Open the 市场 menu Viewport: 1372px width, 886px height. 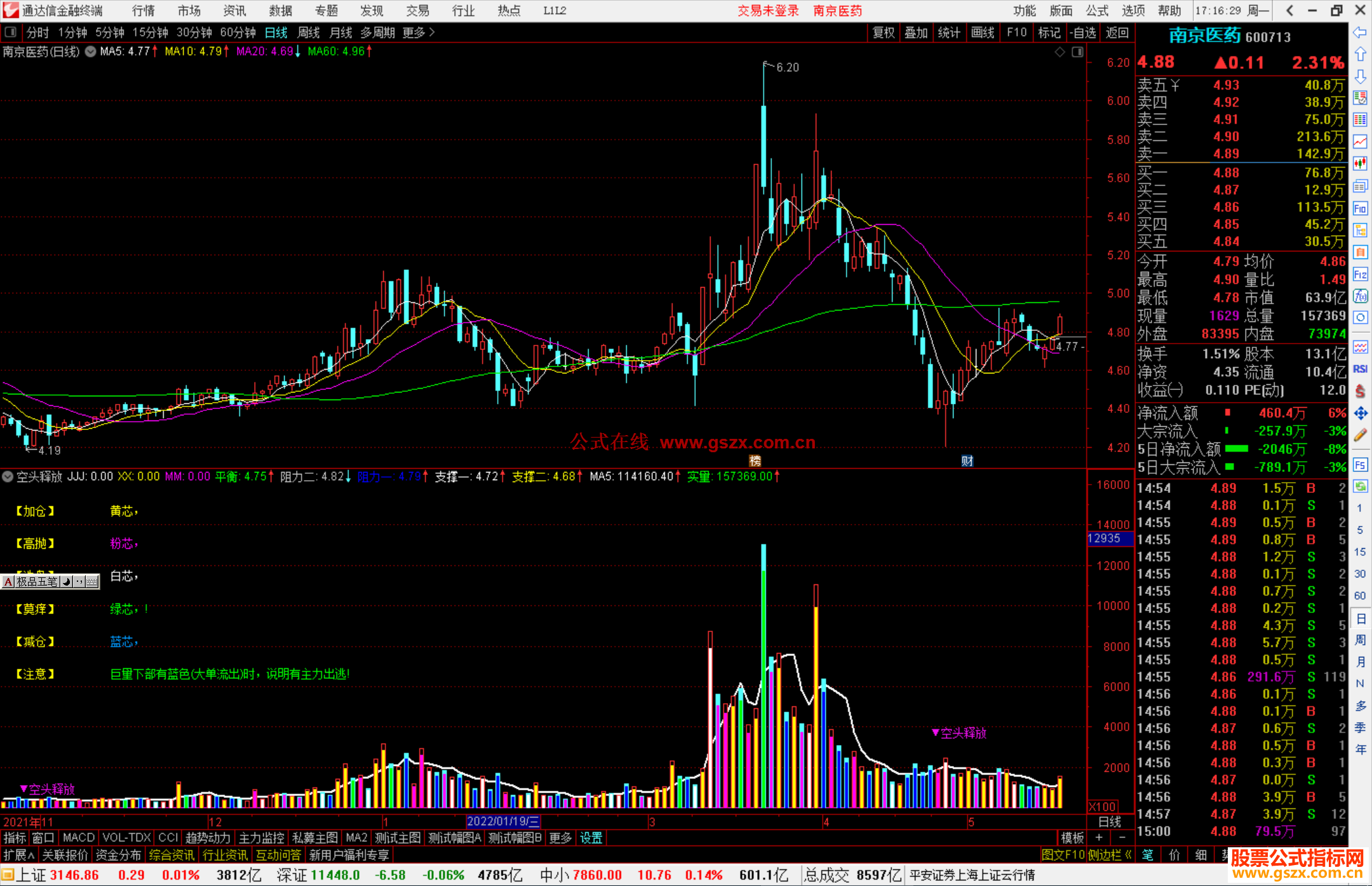189,11
